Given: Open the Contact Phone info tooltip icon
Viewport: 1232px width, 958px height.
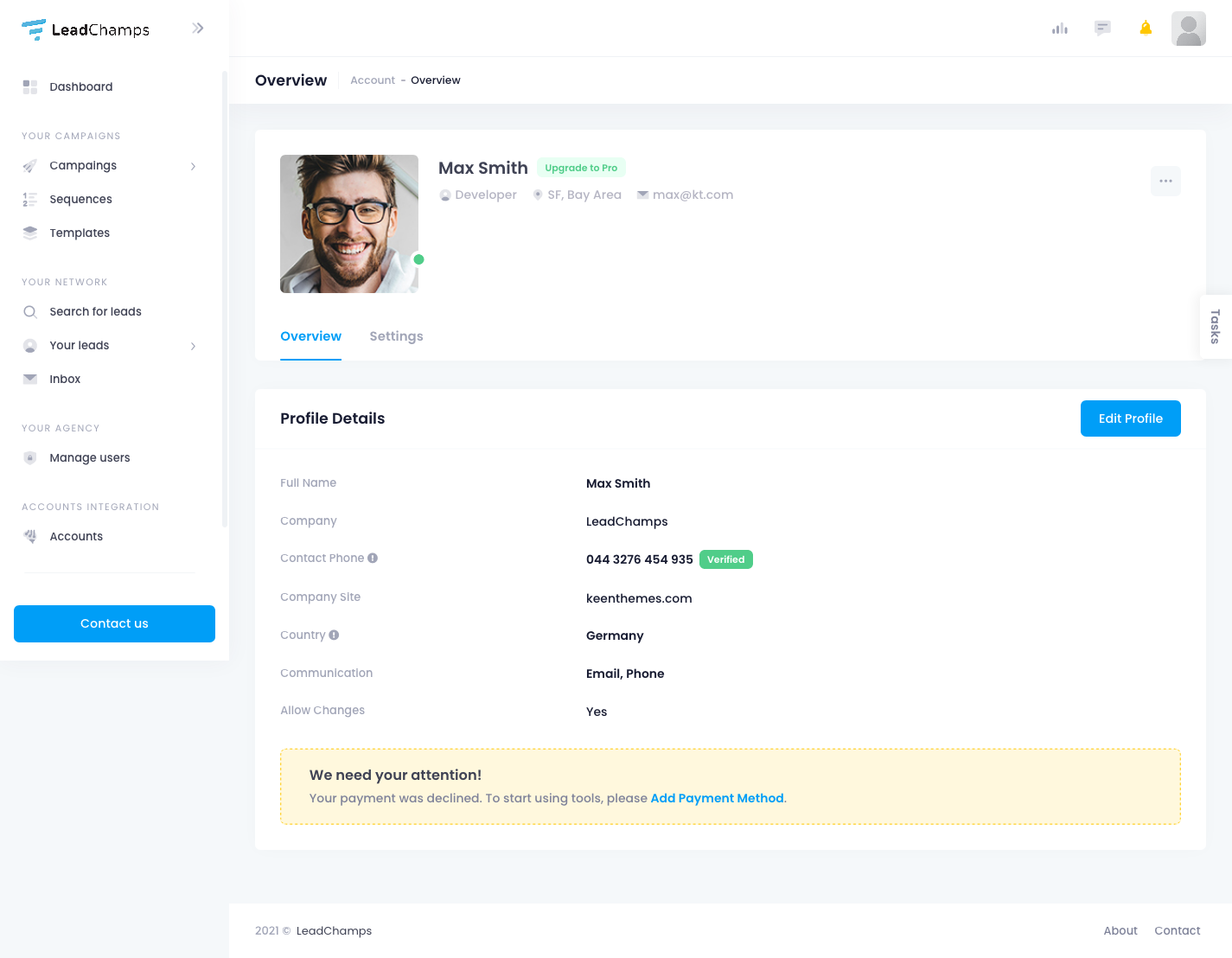Looking at the screenshot, I should click(373, 558).
